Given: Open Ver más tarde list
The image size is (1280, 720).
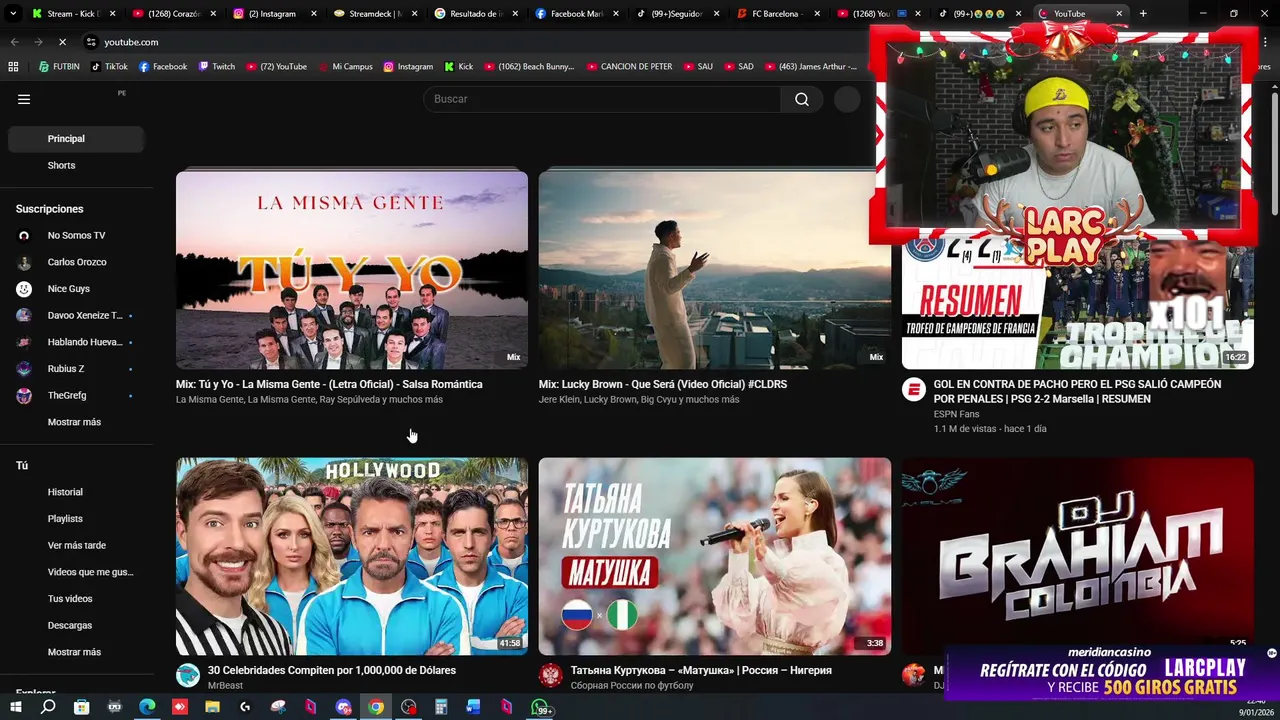Looking at the screenshot, I should tap(76, 545).
